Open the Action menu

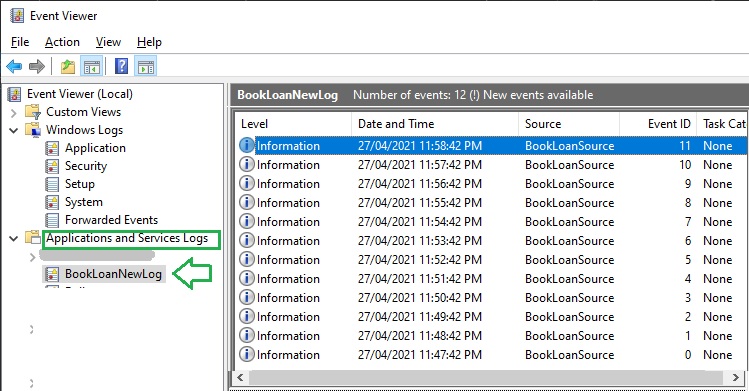[x=62, y=42]
